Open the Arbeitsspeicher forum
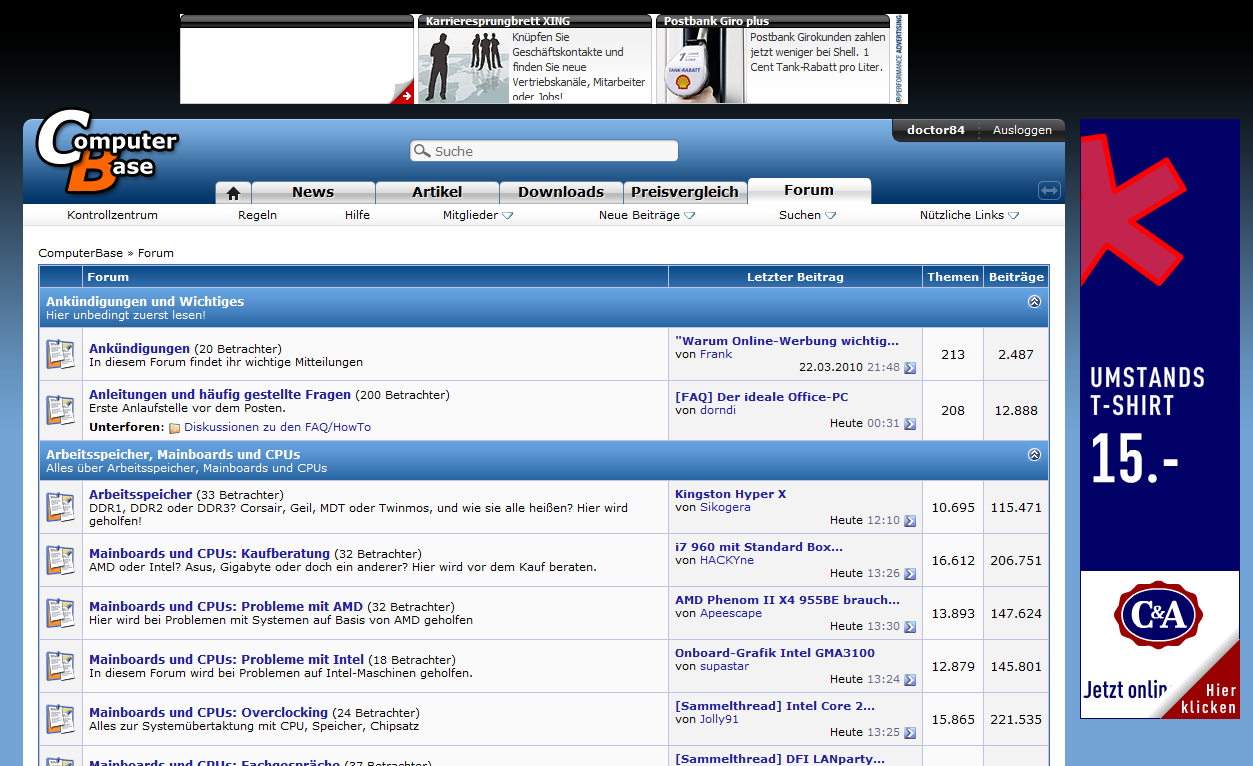Screen dimensions: 1253x766 140,494
